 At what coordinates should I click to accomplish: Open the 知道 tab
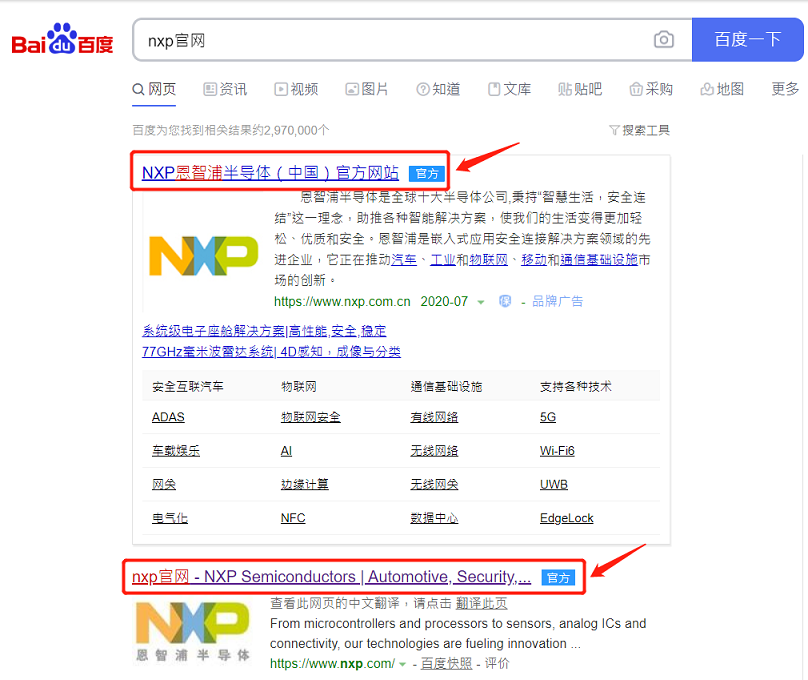click(438, 89)
